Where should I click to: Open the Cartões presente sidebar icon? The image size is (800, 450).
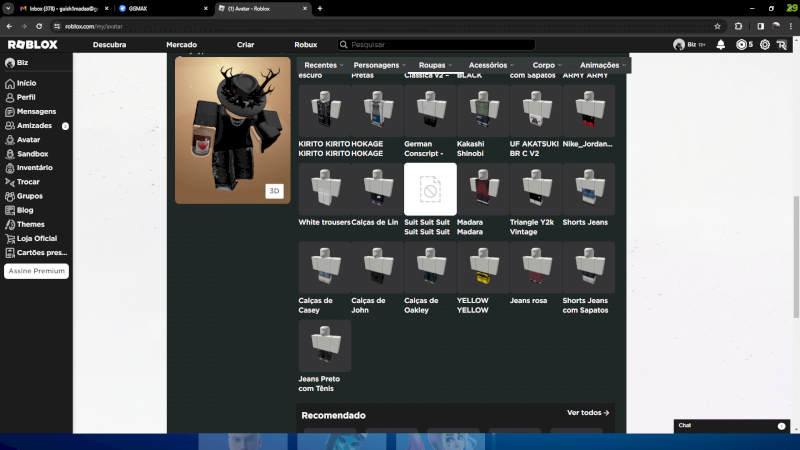(x=10, y=253)
